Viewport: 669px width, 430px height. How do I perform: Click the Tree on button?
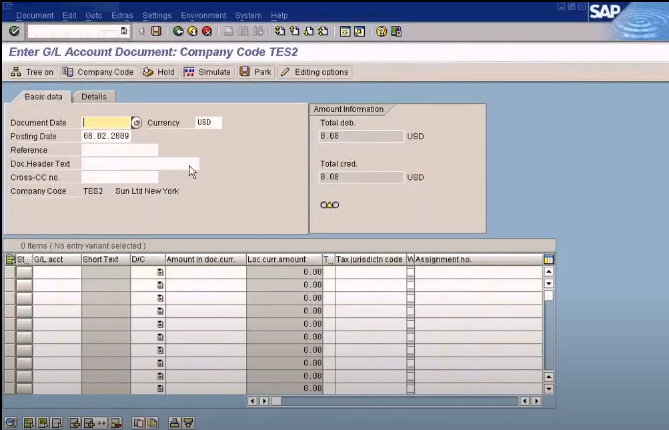[x=33, y=72]
